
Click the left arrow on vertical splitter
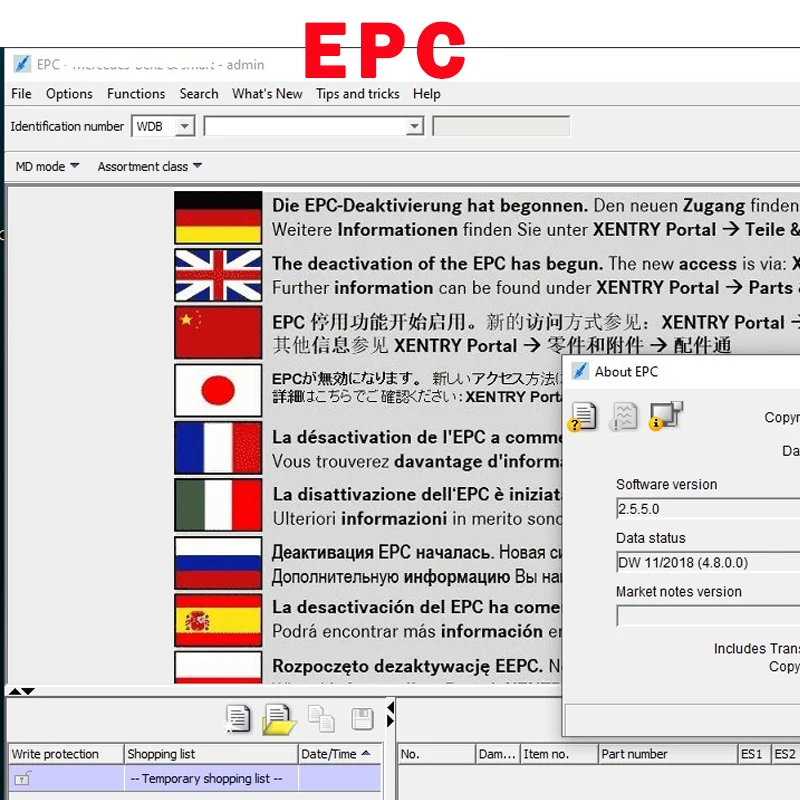[x=390, y=708]
